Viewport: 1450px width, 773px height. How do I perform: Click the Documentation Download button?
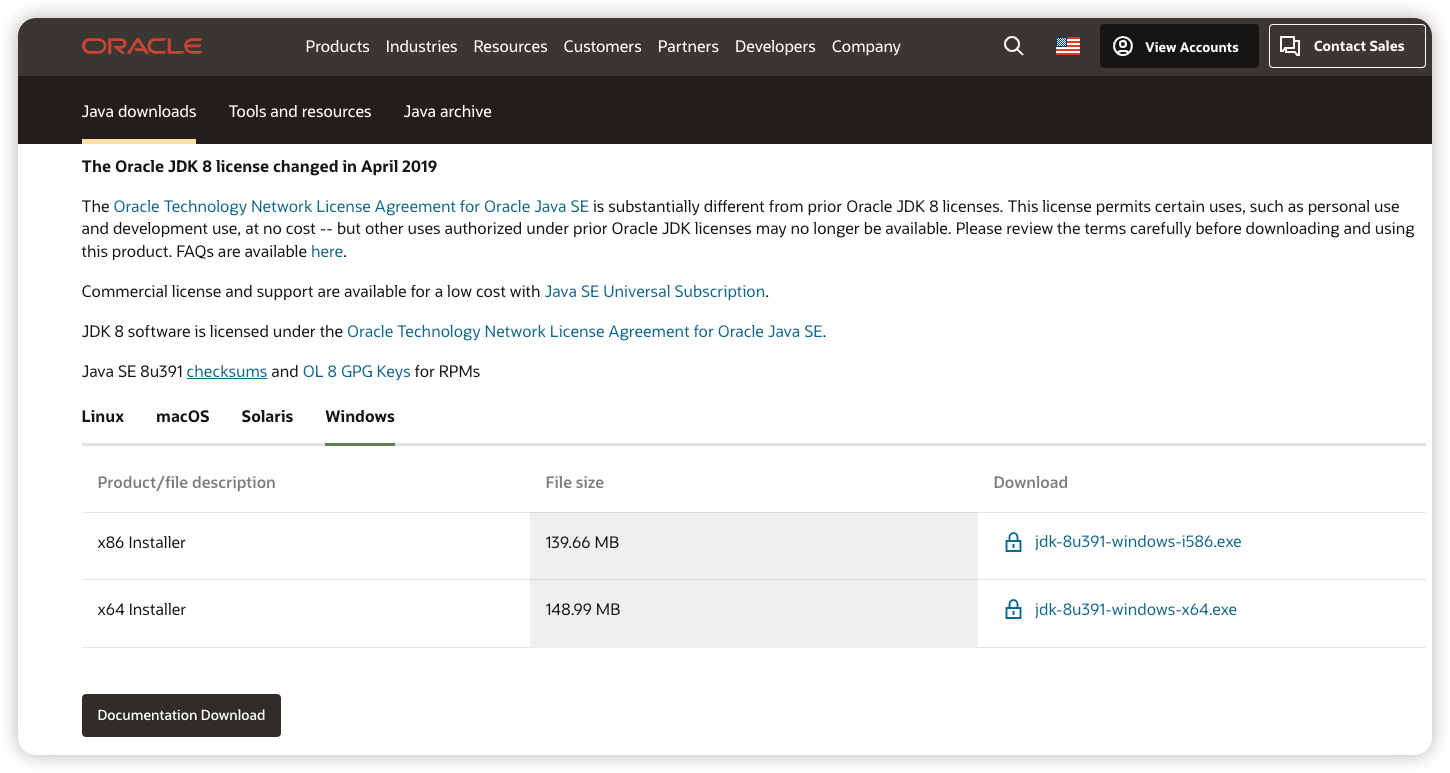coord(181,715)
